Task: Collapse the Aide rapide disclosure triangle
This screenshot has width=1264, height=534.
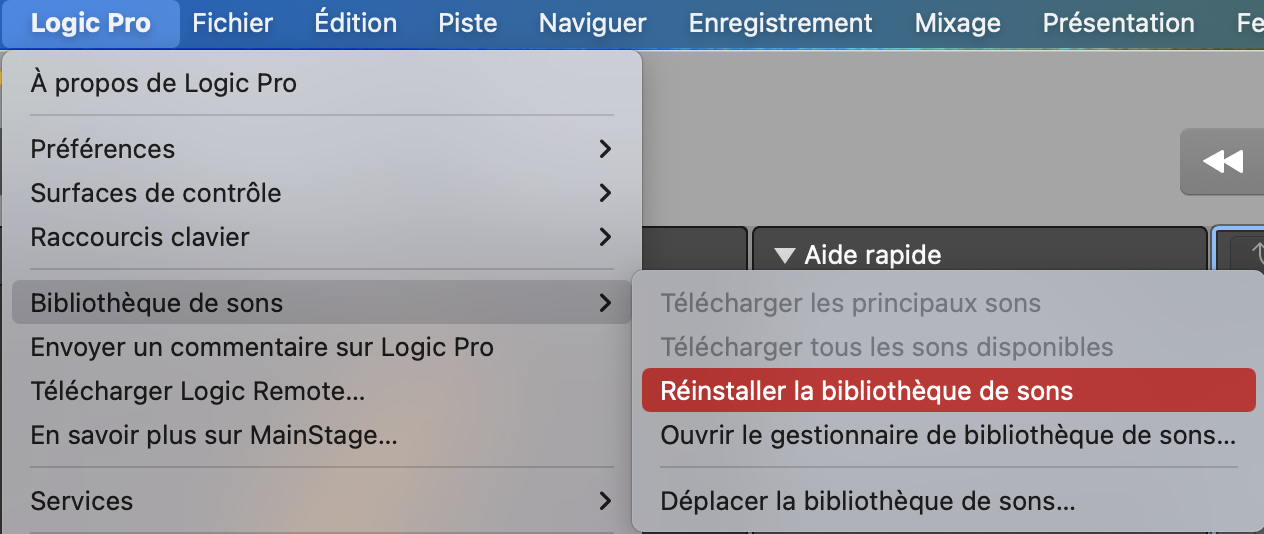Action: [784, 255]
